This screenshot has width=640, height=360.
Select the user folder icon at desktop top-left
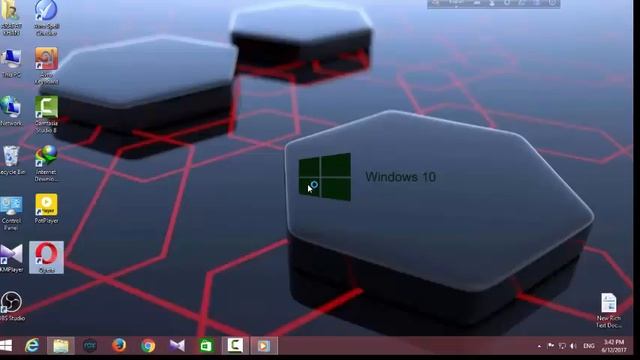(10, 18)
